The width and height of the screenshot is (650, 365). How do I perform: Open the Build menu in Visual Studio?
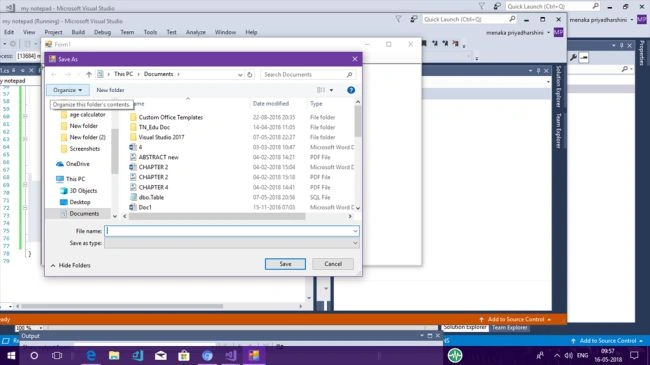pyautogui.click(x=78, y=32)
